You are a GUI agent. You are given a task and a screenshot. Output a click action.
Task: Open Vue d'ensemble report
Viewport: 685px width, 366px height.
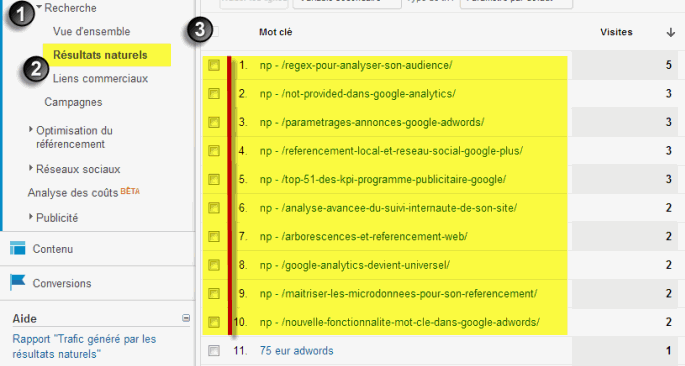point(92,31)
